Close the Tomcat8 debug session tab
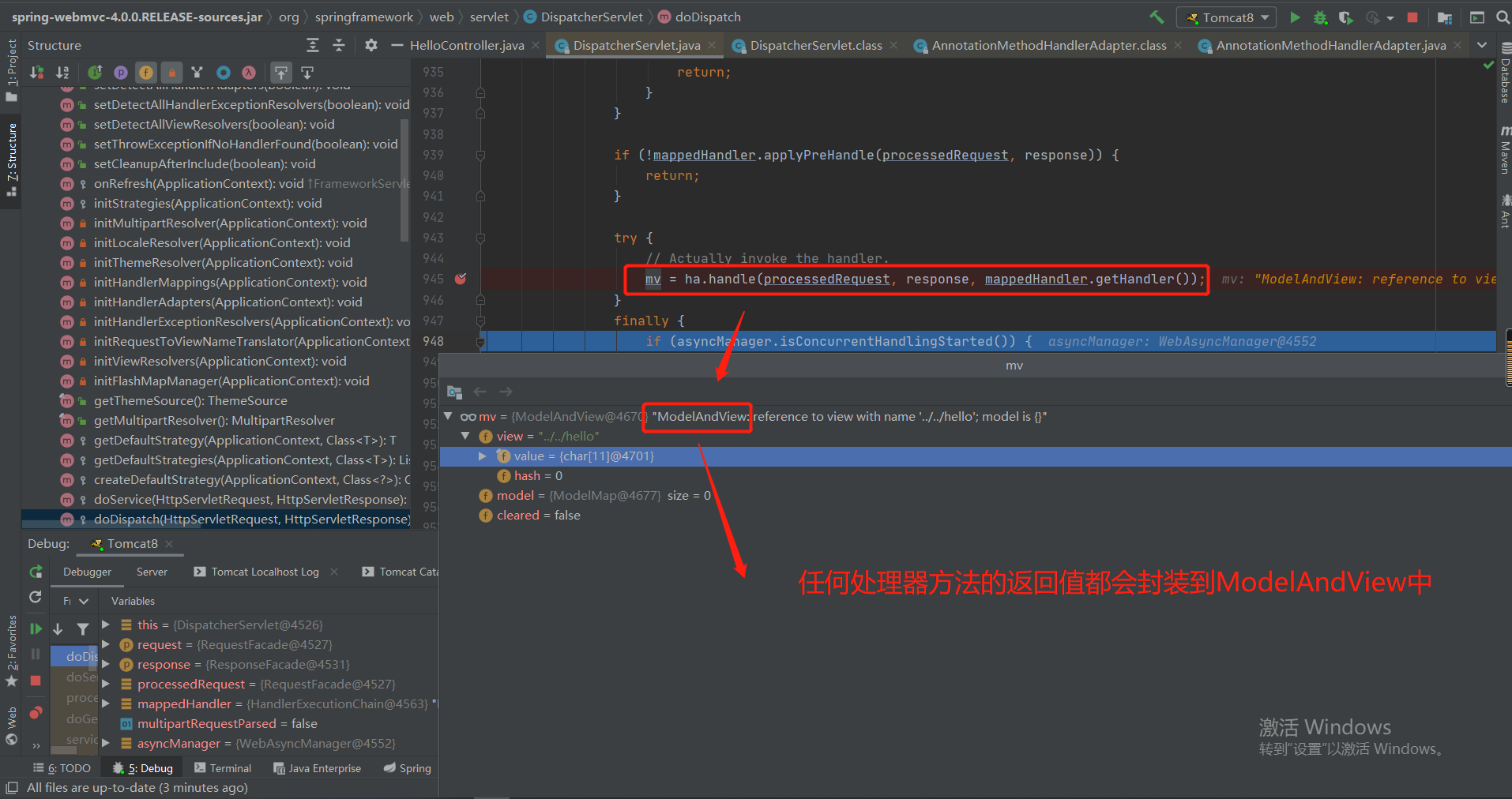This screenshot has height=799, width=1512. click(169, 543)
